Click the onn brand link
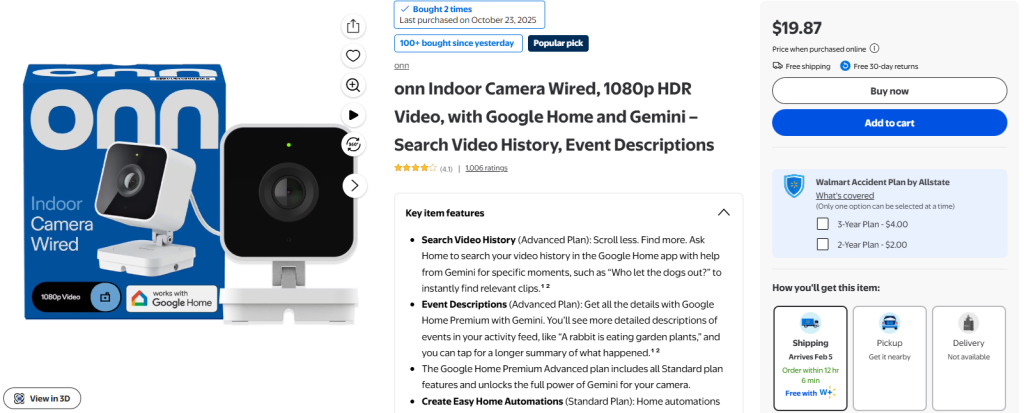Image resolution: width=1024 pixels, height=413 pixels. point(402,65)
